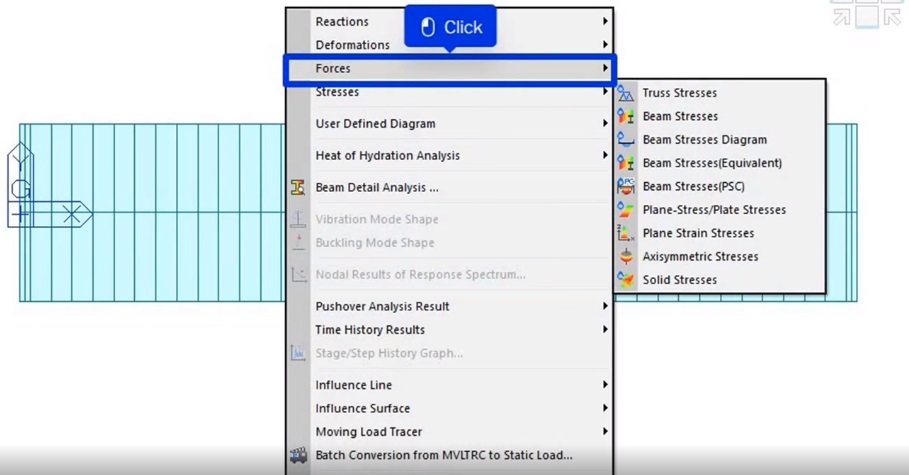Expand the Influence Line arrow

(x=605, y=385)
